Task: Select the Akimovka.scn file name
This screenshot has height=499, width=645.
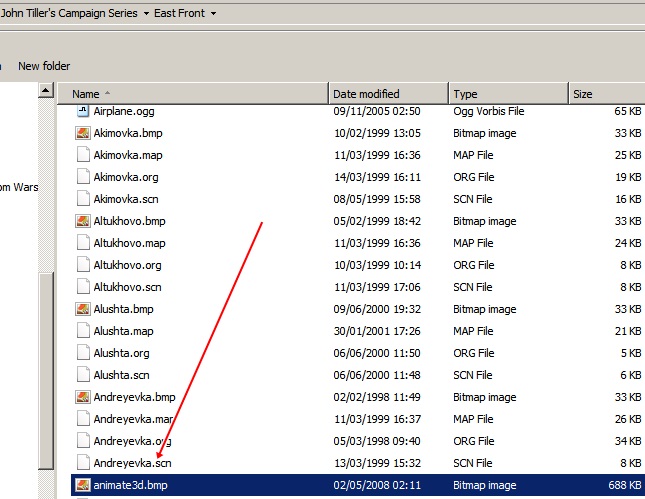Action: pos(126,199)
